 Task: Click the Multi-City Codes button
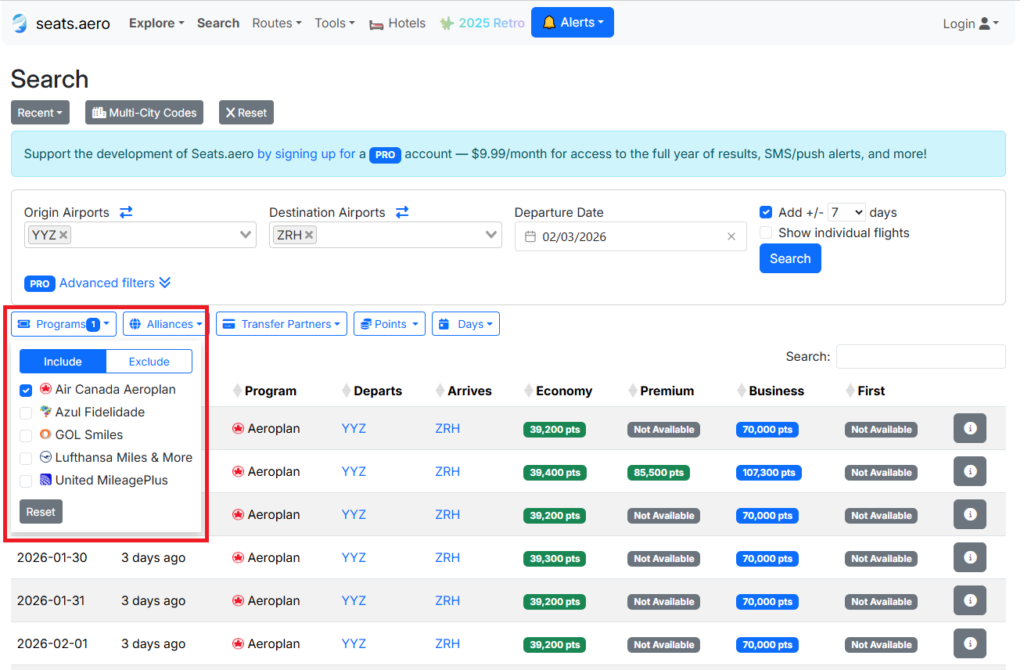click(144, 113)
